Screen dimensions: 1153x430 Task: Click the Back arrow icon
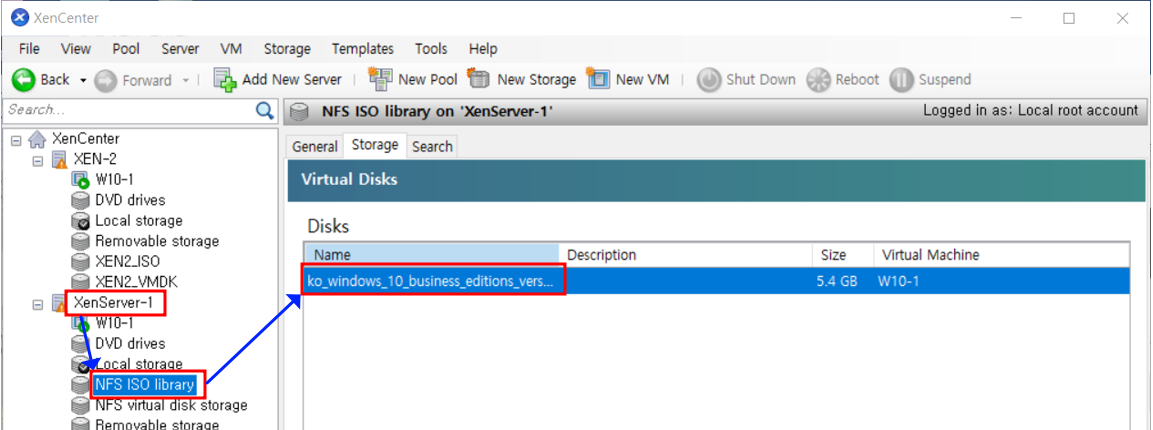click(24, 79)
